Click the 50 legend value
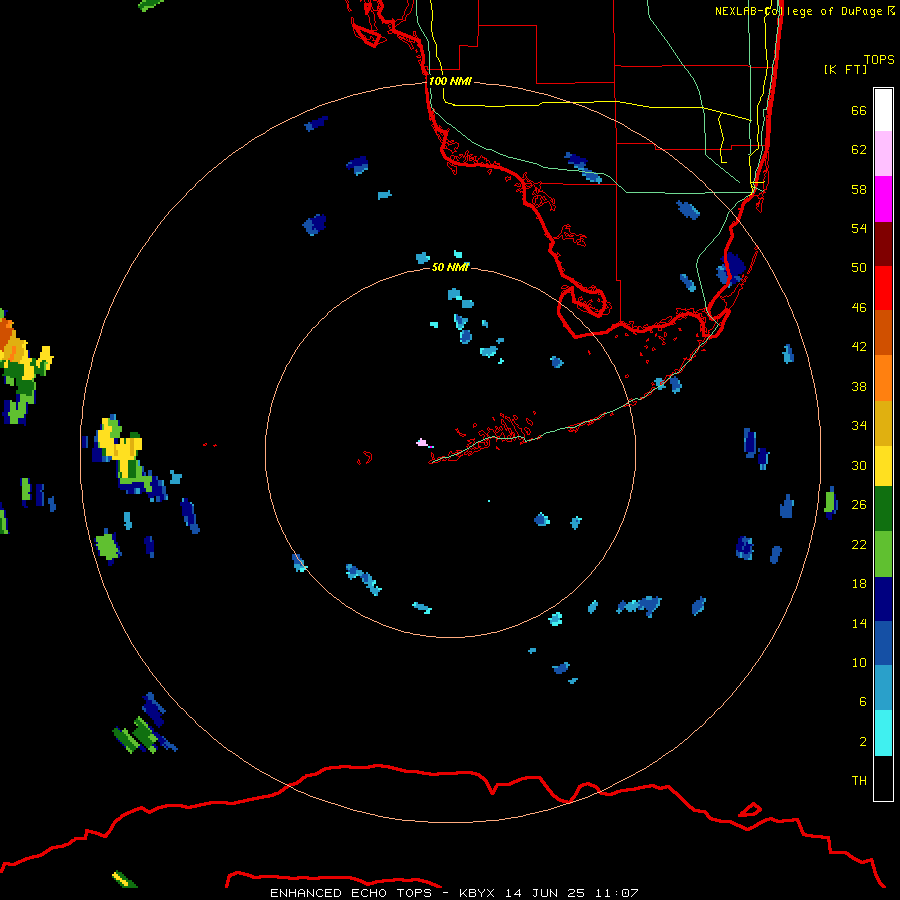This screenshot has width=900, height=900. [859, 268]
